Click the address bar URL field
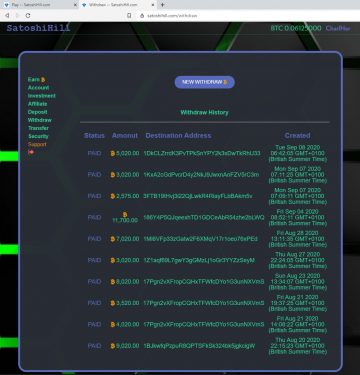This screenshot has width=360, height=375. (x=247, y=16)
